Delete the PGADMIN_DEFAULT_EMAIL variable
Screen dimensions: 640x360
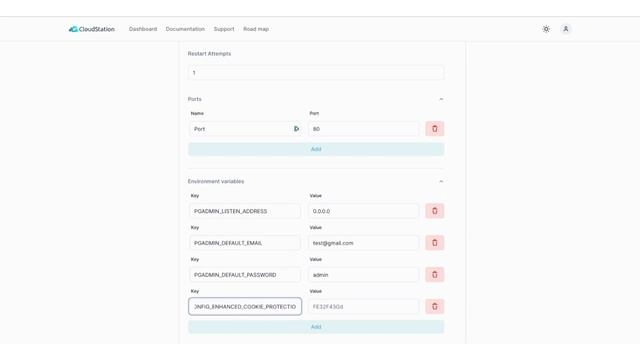point(435,243)
